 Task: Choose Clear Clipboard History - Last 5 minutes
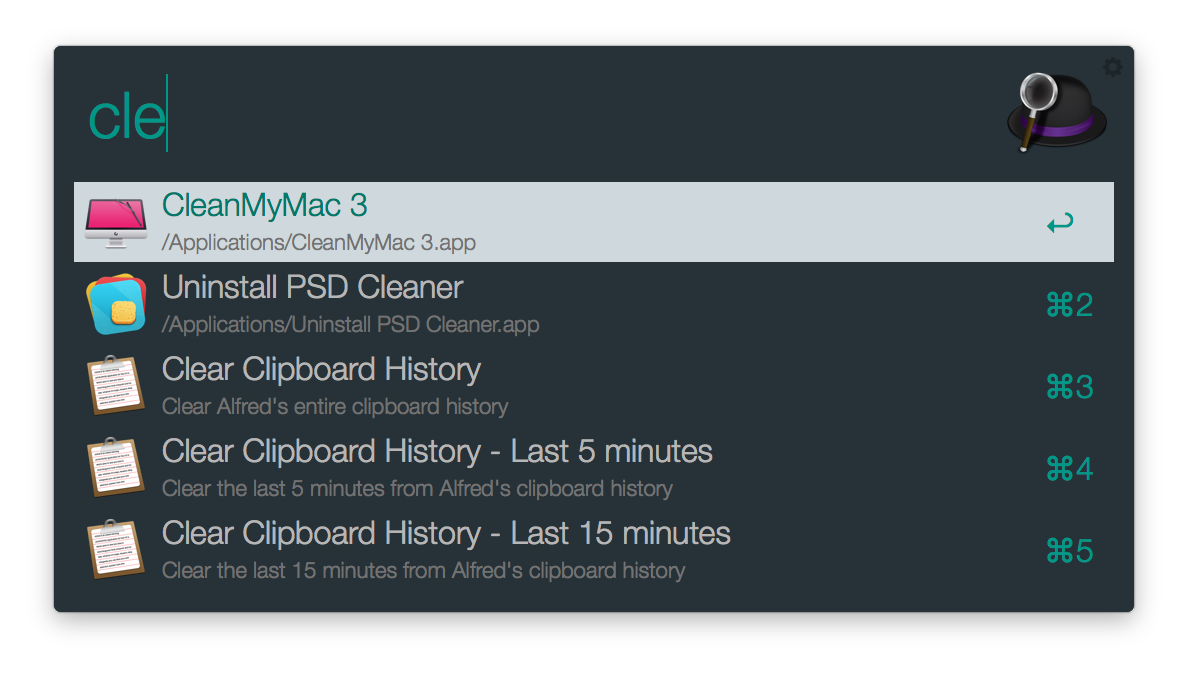[x=437, y=452]
